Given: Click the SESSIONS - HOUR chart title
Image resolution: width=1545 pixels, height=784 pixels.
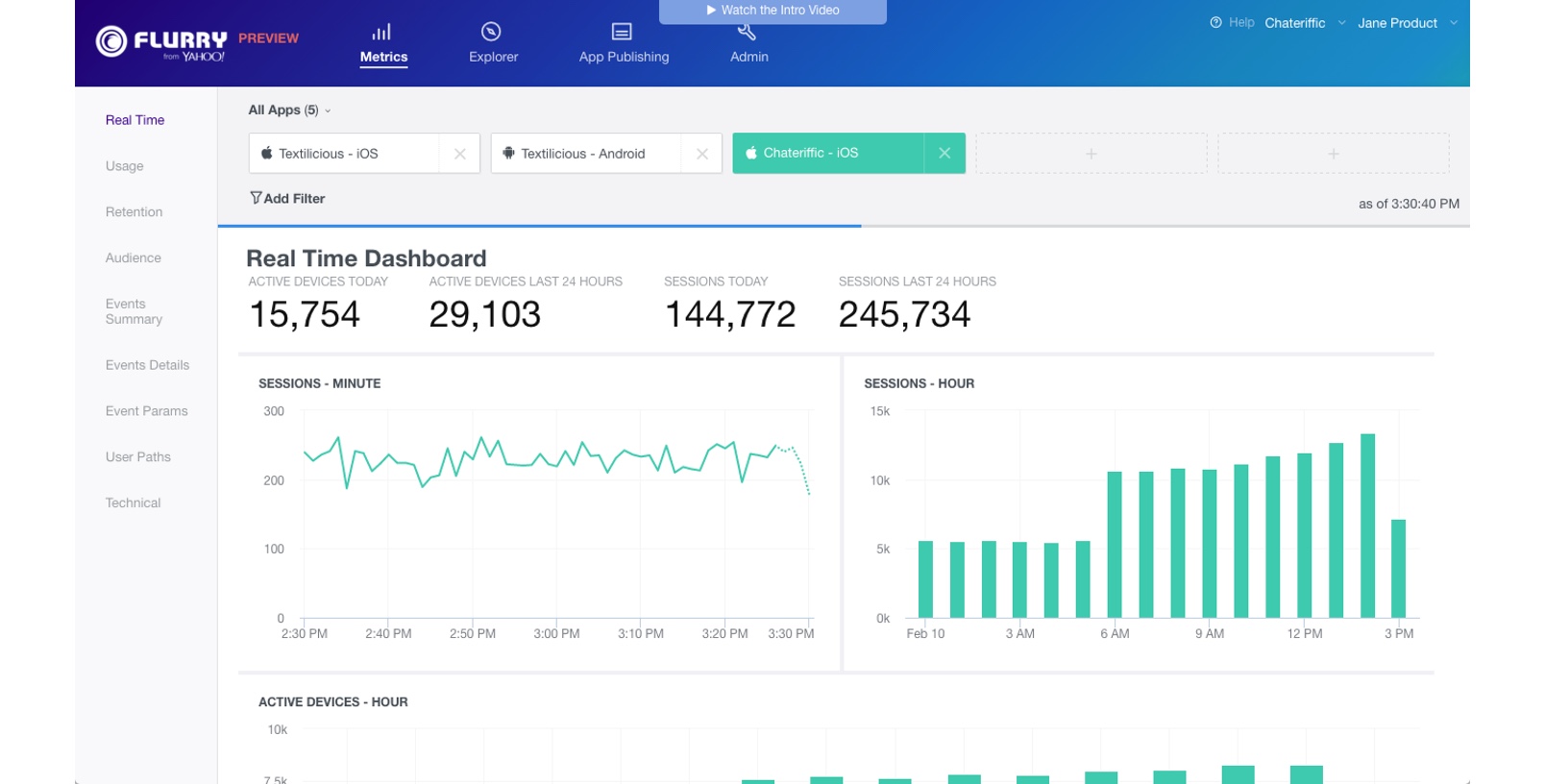Looking at the screenshot, I should point(919,383).
